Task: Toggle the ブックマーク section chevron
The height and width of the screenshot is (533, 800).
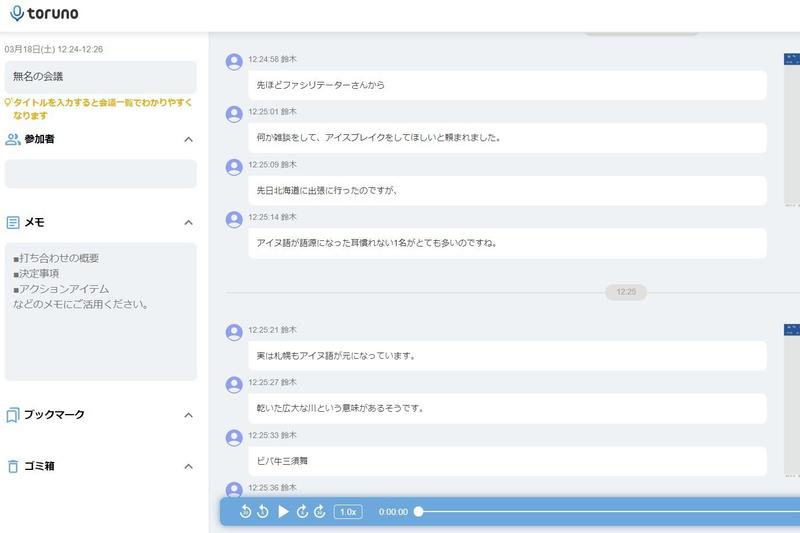Action: pos(188,415)
